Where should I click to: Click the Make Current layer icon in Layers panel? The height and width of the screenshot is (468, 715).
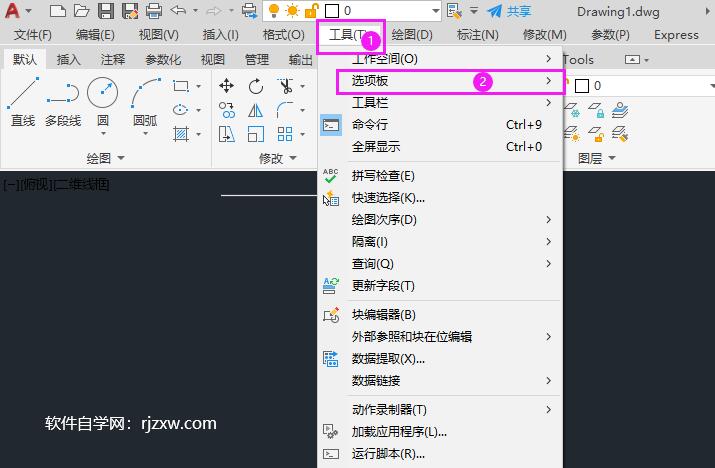620,110
